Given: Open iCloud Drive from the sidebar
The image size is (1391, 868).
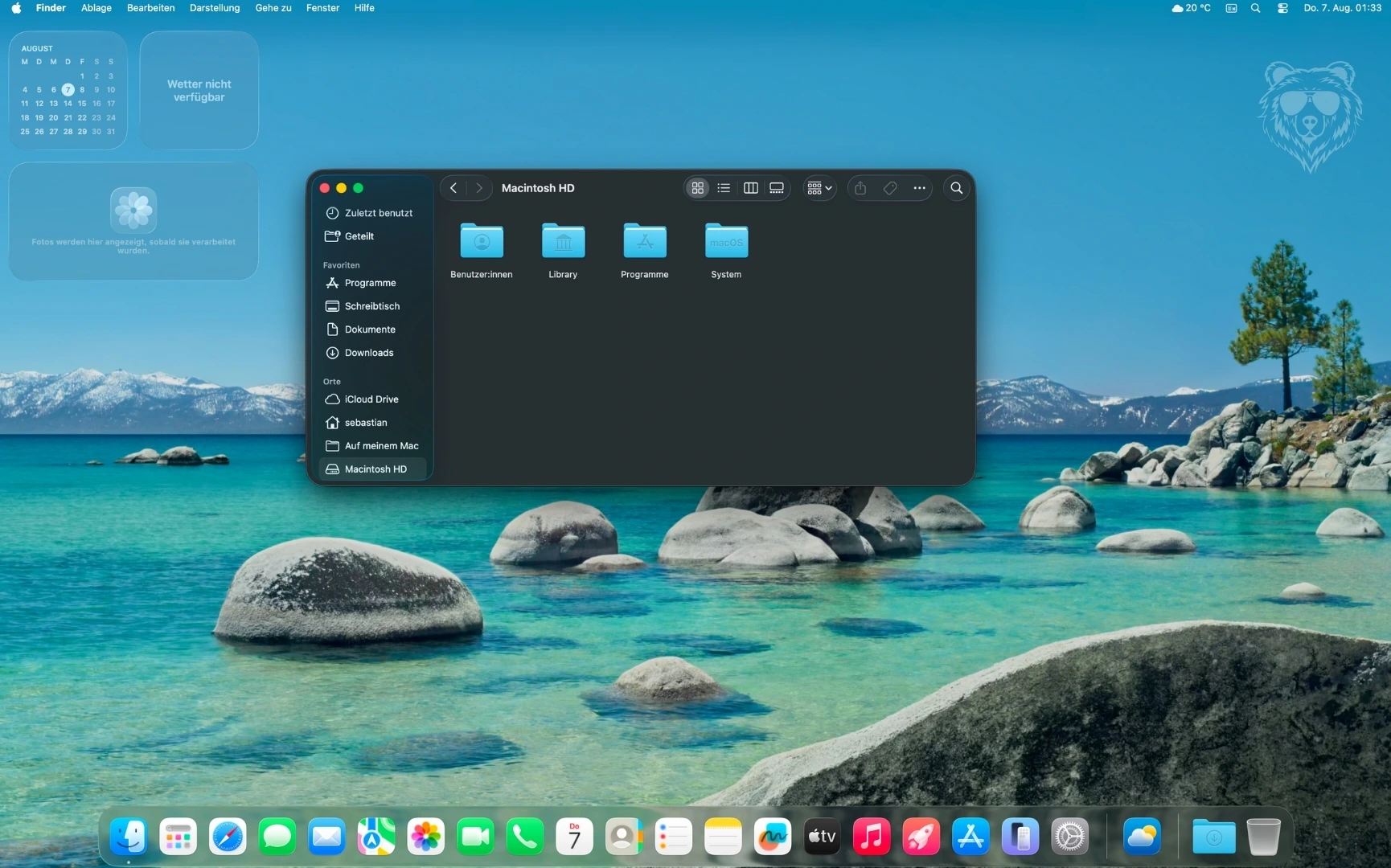Looking at the screenshot, I should [370, 399].
